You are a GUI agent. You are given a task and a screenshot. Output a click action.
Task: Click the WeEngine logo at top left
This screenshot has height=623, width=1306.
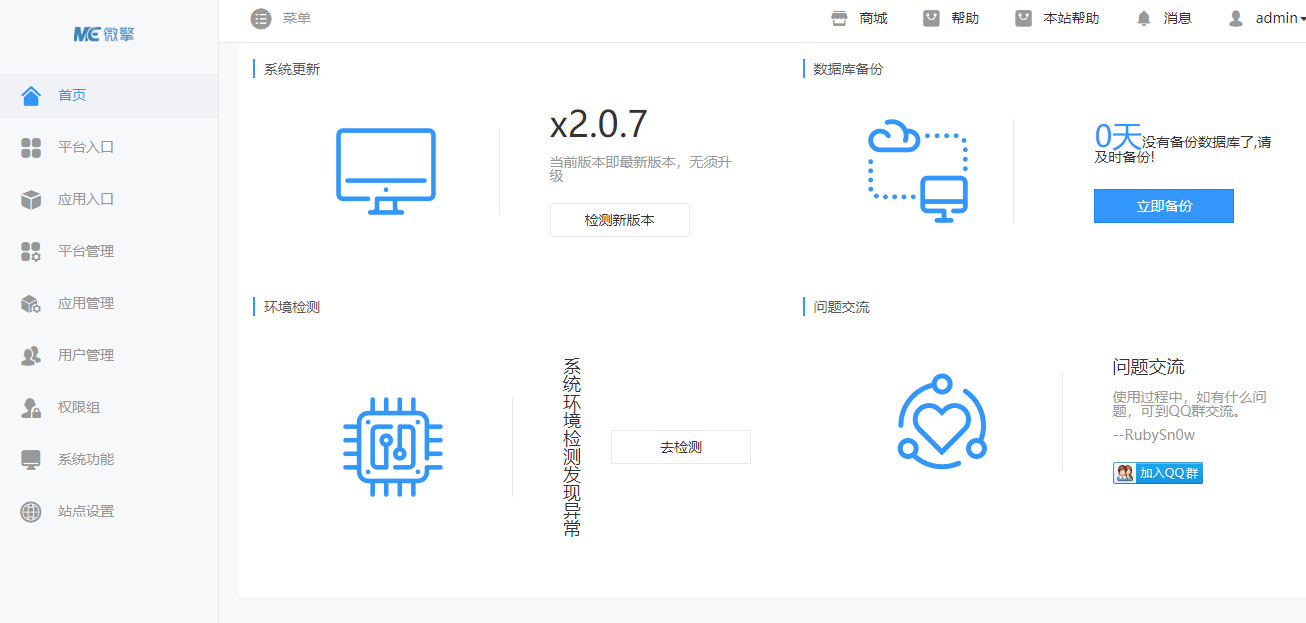click(104, 34)
